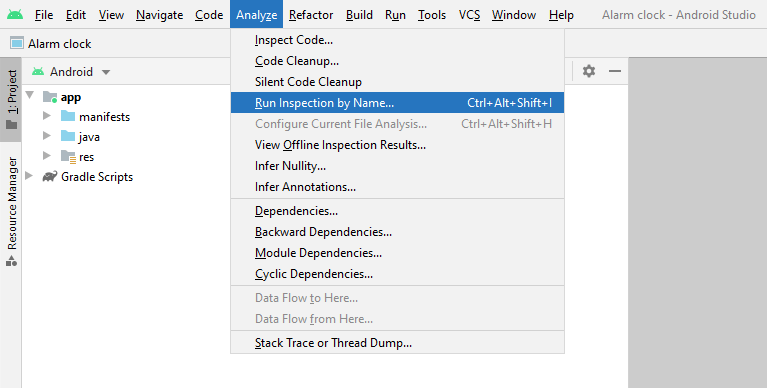Hide the project panel with minus icon
Image resolution: width=767 pixels, height=388 pixels.
pyautogui.click(x=615, y=71)
